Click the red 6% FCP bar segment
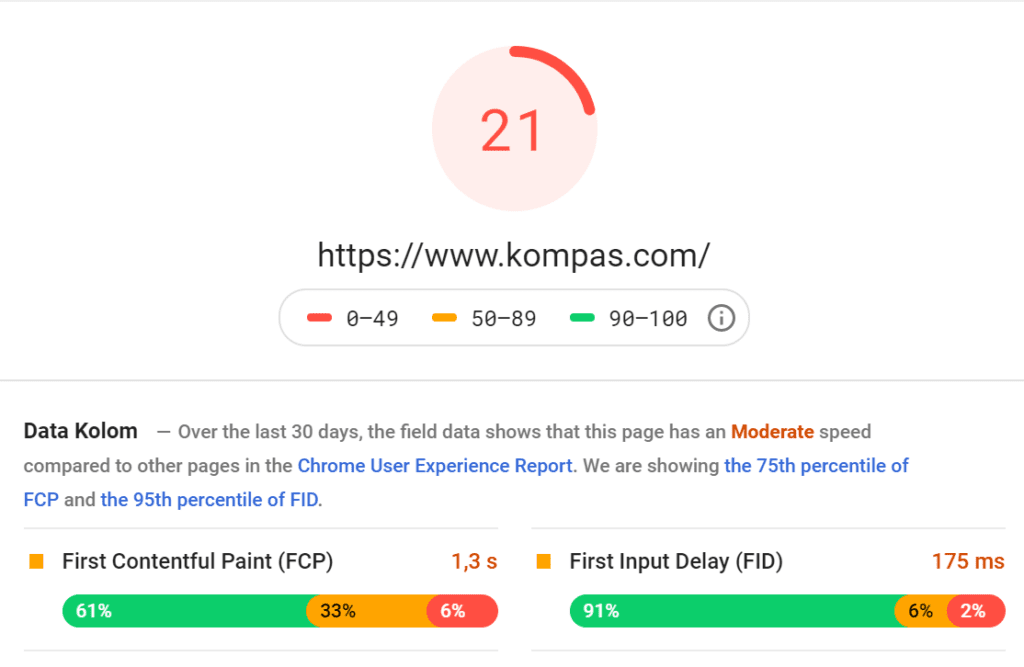The height and width of the screenshot is (667, 1024). coord(461,611)
